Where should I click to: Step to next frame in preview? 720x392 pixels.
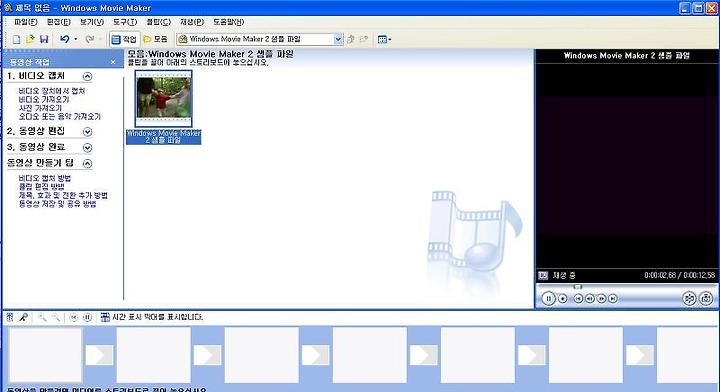pyautogui.click(x=601, y=299)
